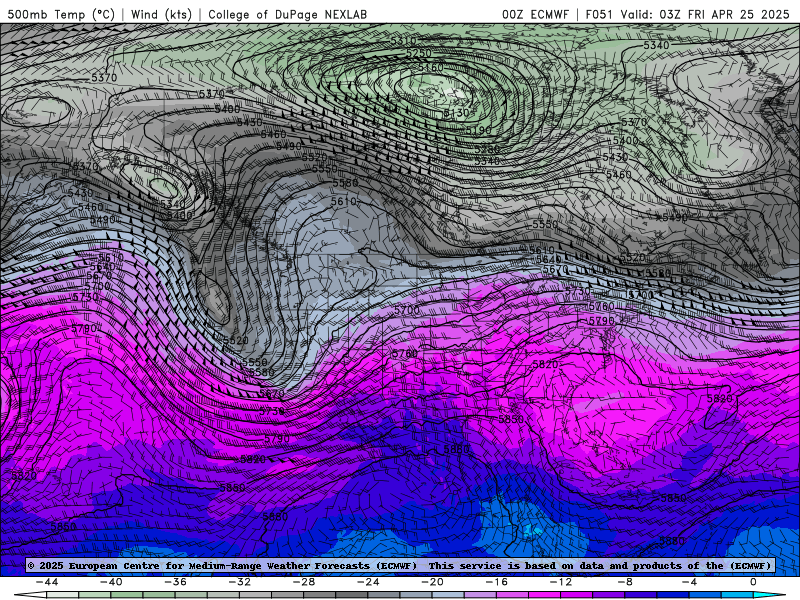Image resolution: width=800 pixels, height=600 pixels.
Task: Click the 5280 height contour label
Action: (x=487, y=149)
